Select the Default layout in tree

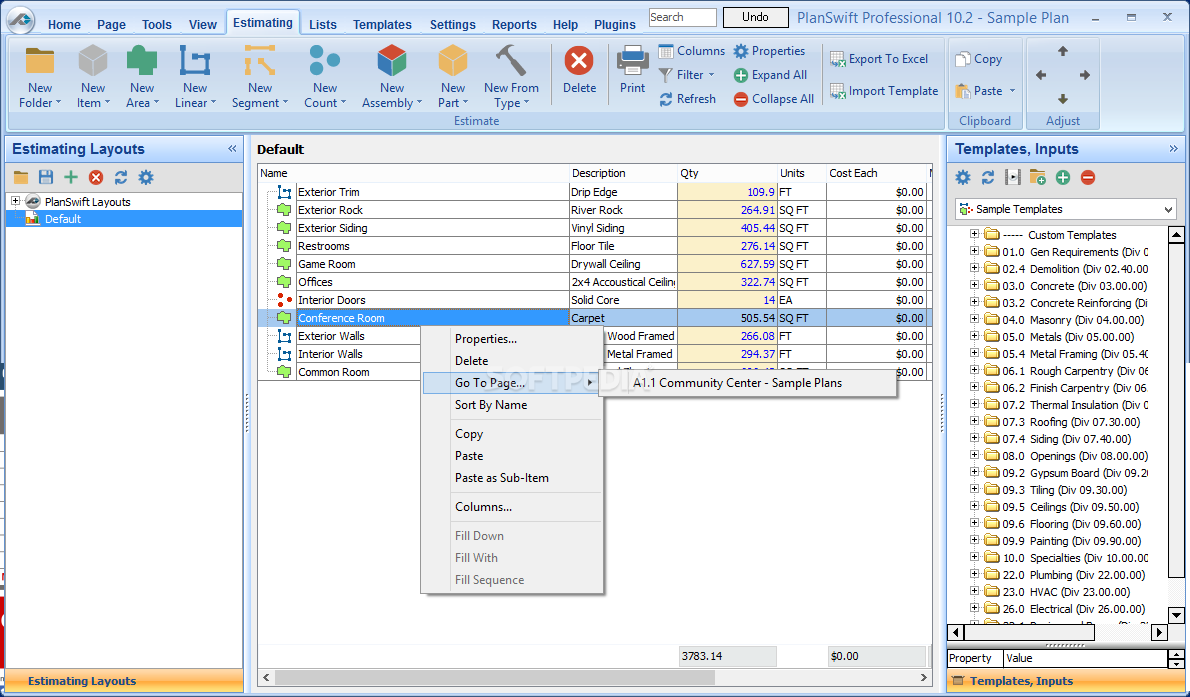point(62,219)
